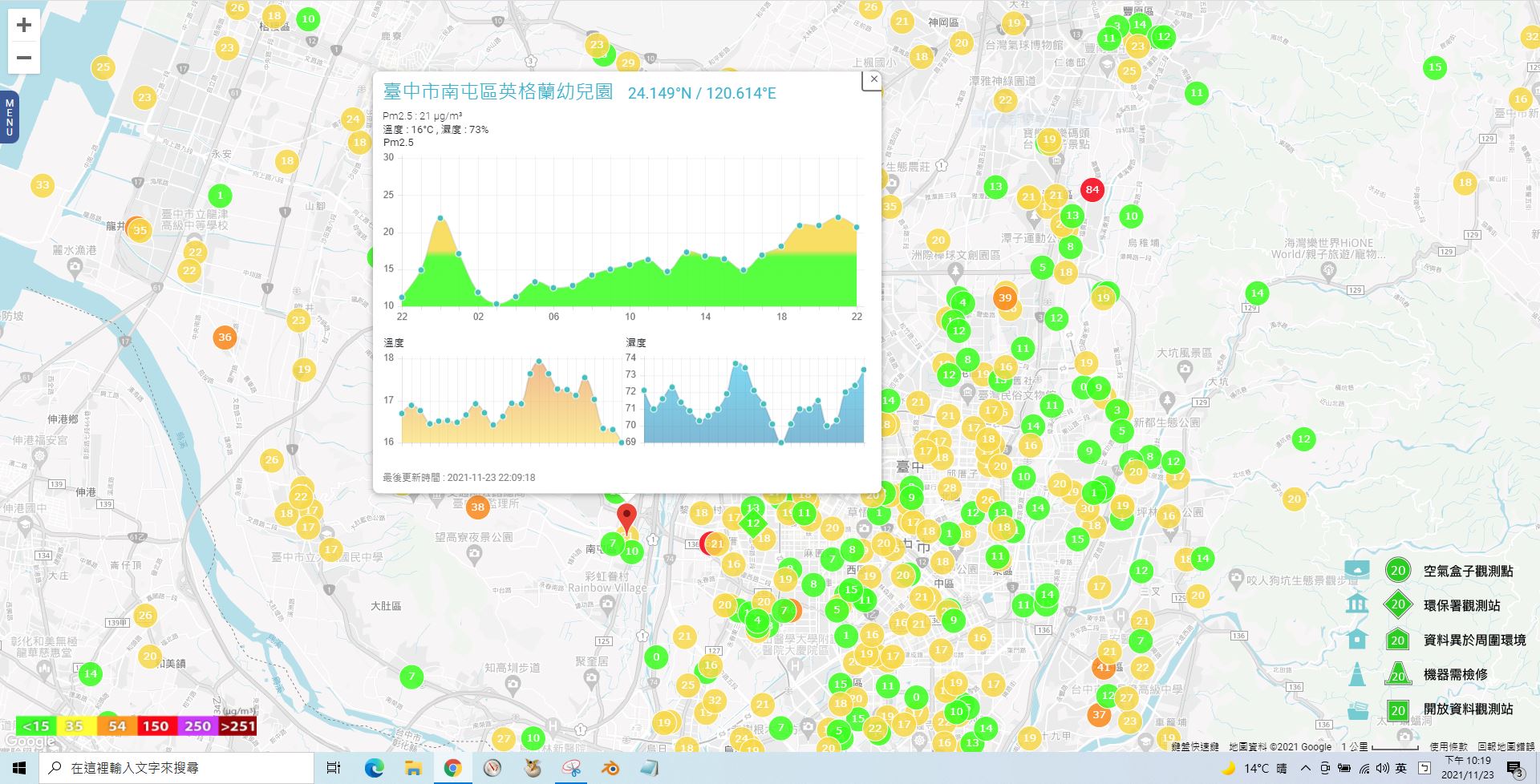Open the vertical MENU side tab
This screenshot has width=1540, height=784.
[x=10, y=117]
